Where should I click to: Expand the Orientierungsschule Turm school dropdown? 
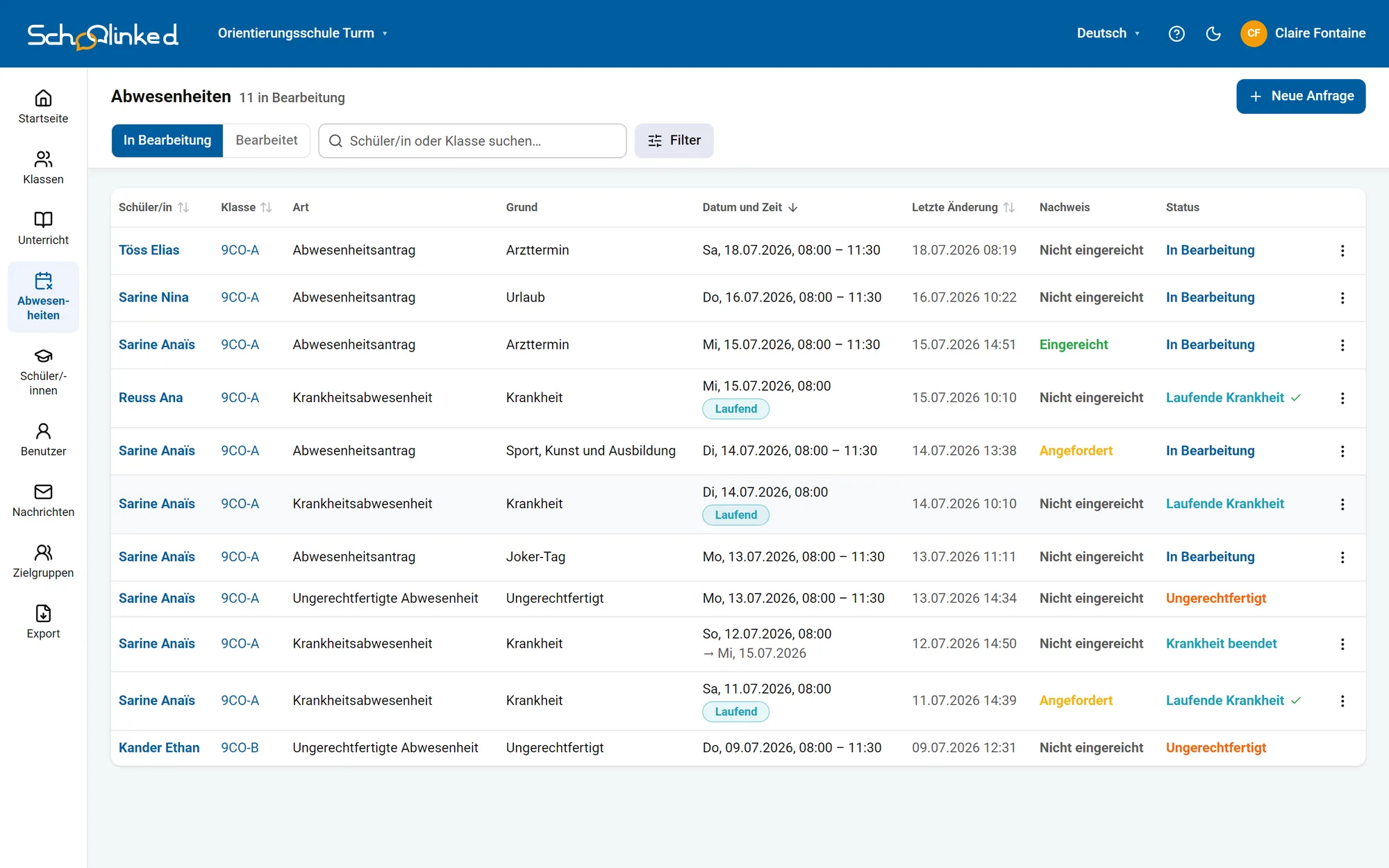point(302,33)
